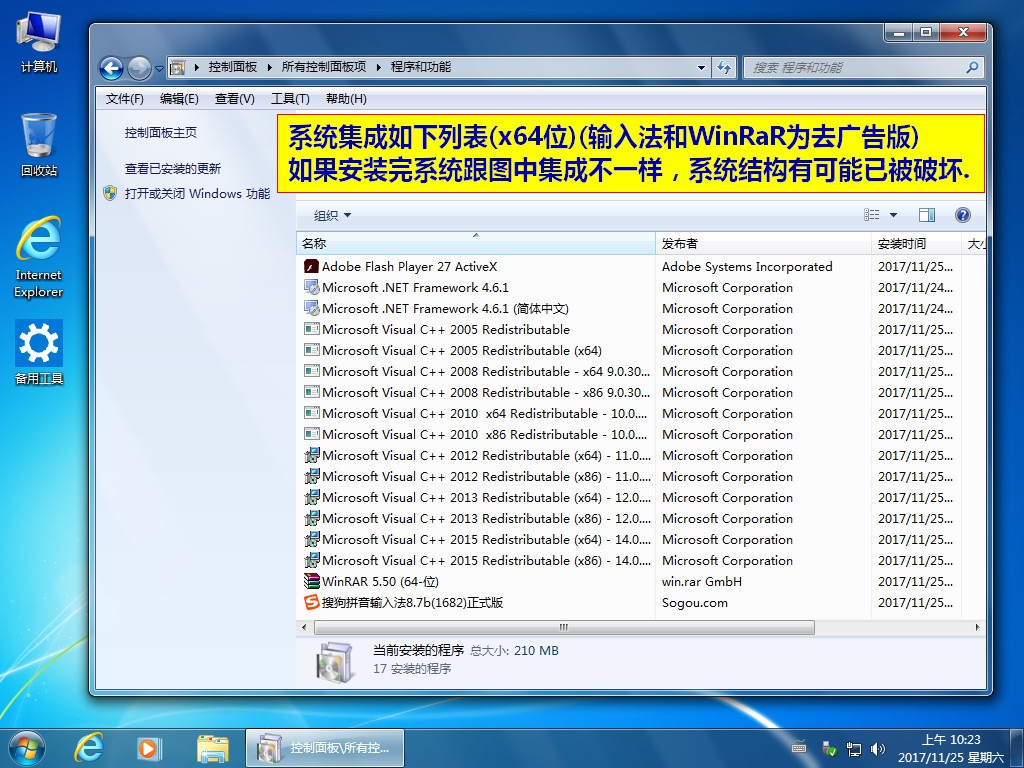Select Visual C++ 2015 Redistributable (x64) icon
This screenshot has height=768, width=1024.
(312, 539)
